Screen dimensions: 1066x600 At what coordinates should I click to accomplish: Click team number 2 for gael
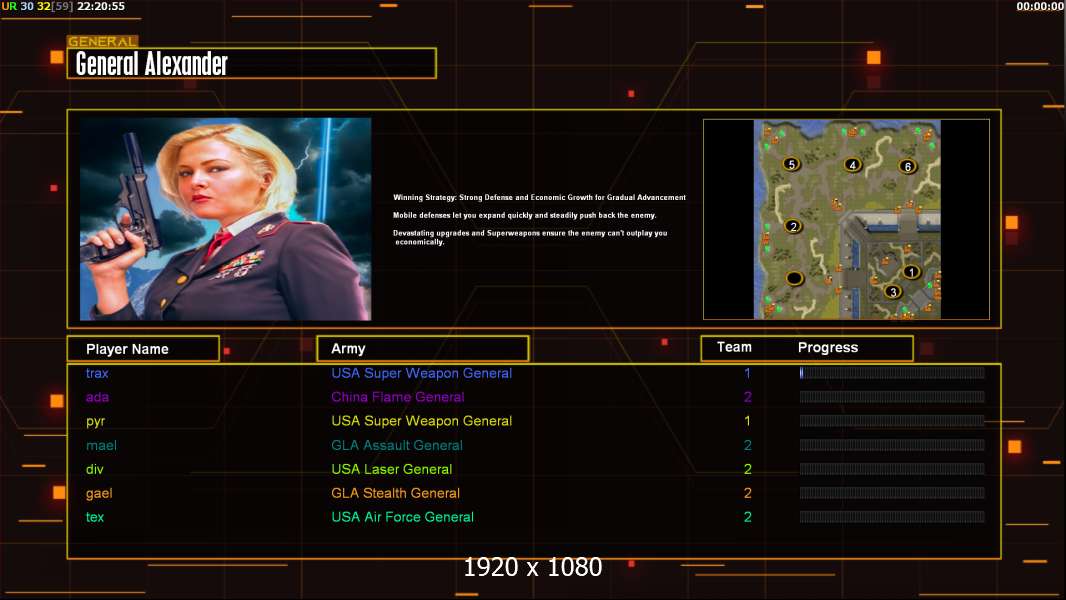[747, 493]
